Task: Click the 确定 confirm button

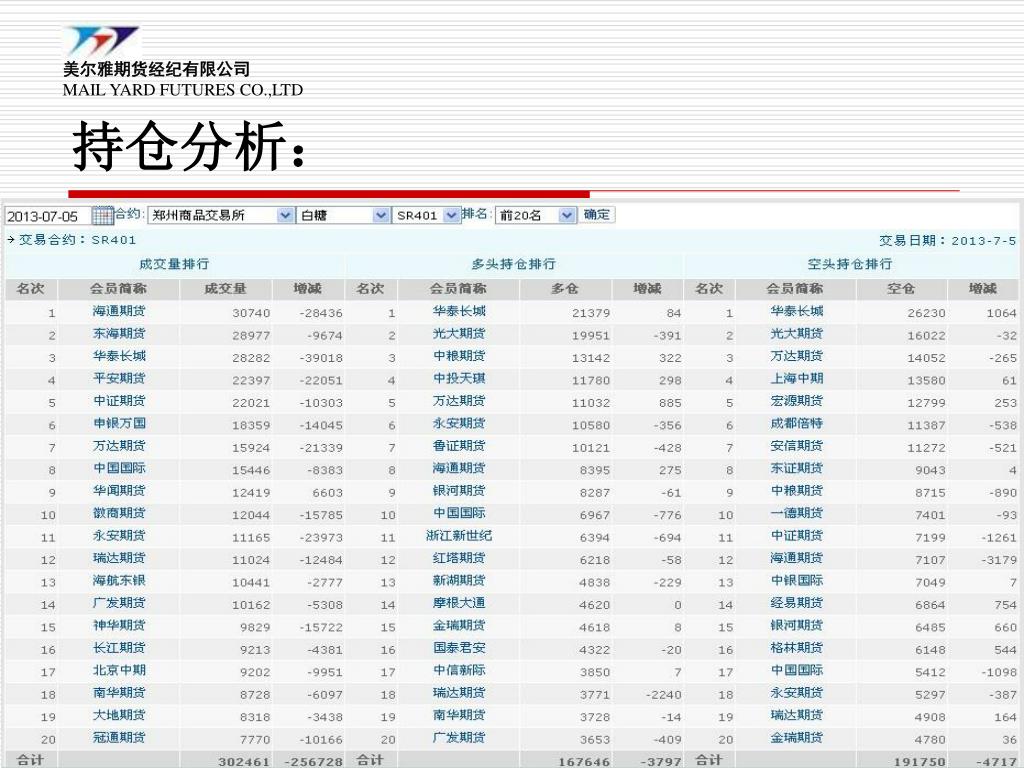Action: 596,214
